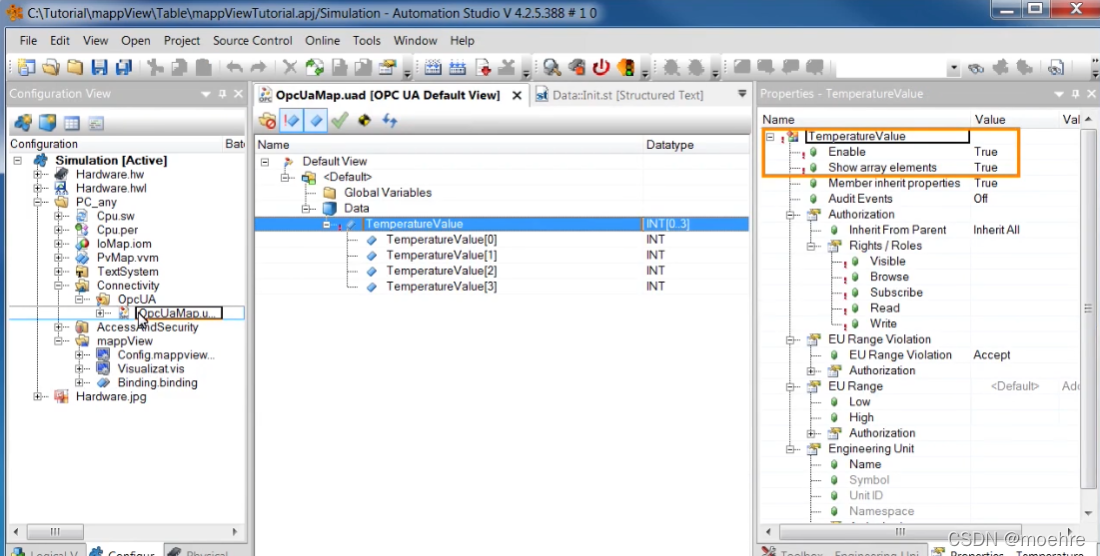Select TemperatureValue[2] row
Screen dimensions: 1100x556
pyautogui.click(x=502, y=271)
